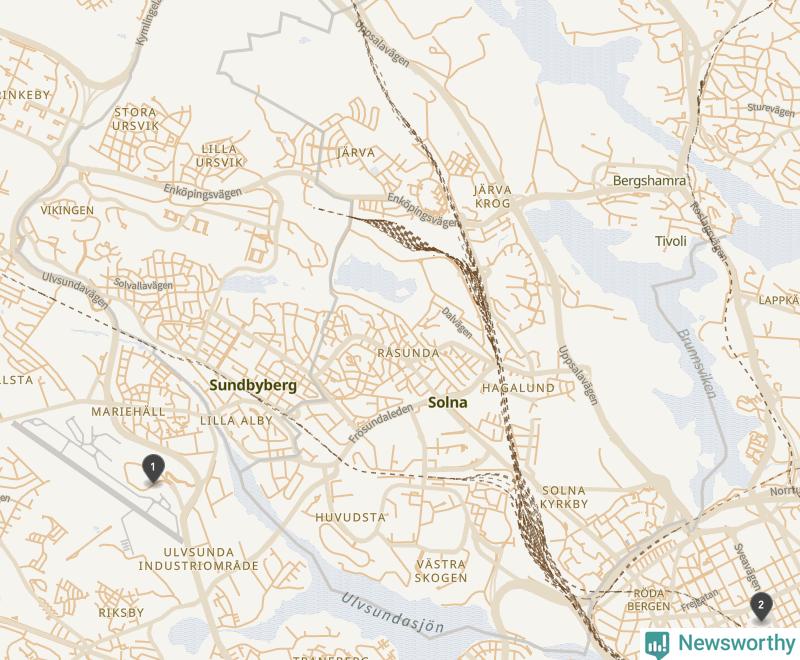Click the Järva Krog label

[x=492, y=197]
